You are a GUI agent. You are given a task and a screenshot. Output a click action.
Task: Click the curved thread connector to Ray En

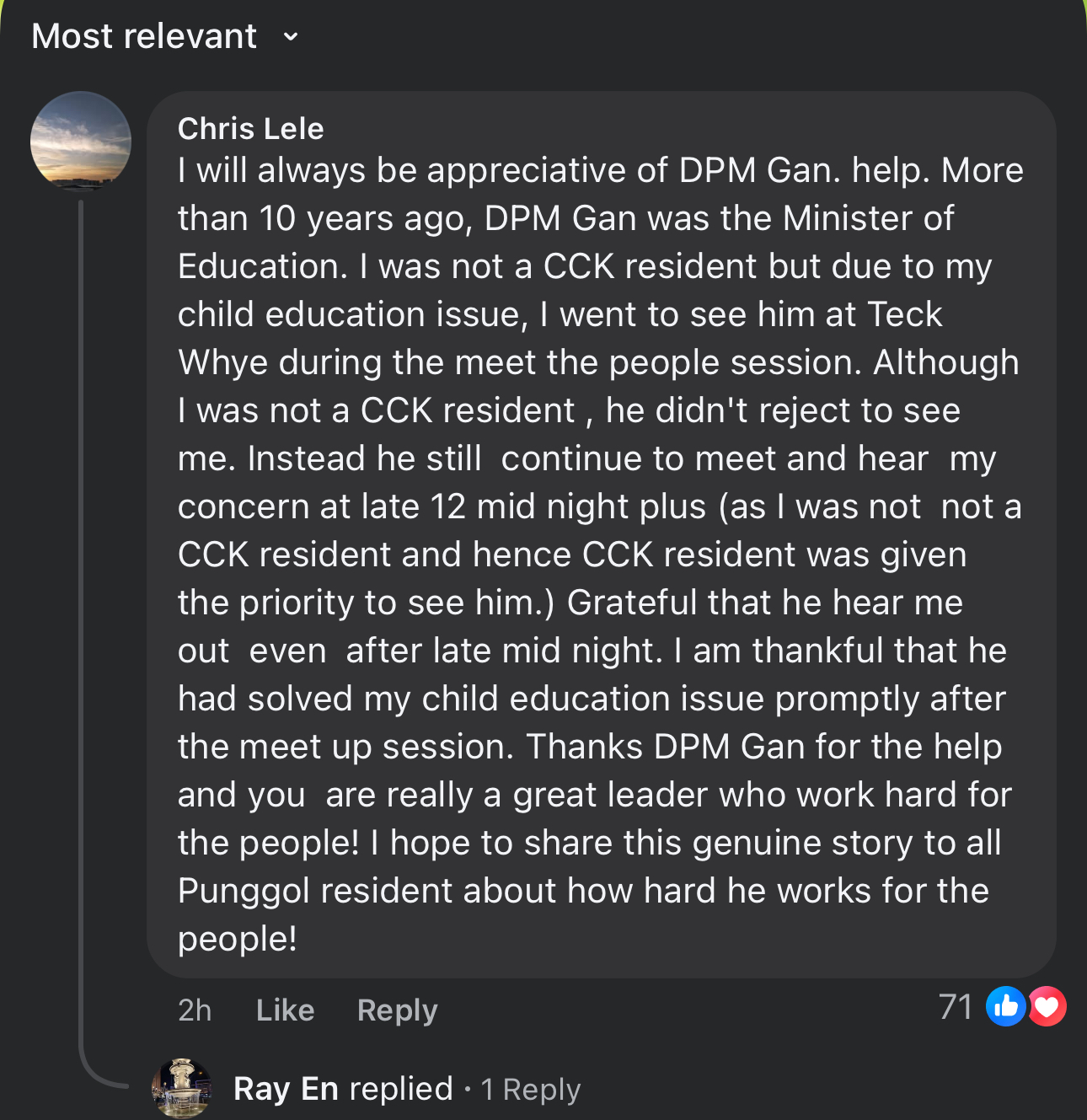(101, 1078)
